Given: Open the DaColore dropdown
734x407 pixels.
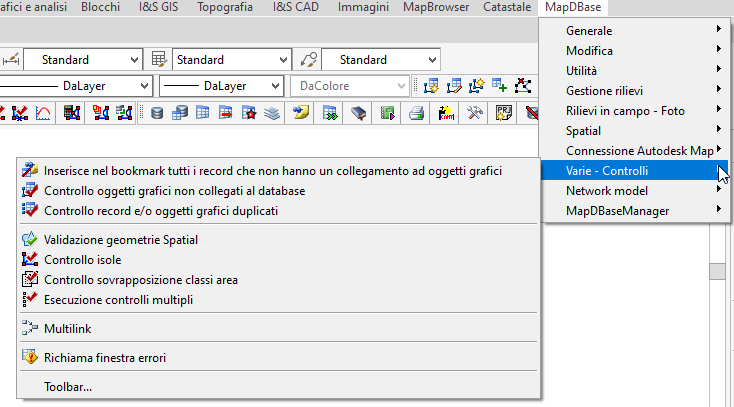Looking at the screenshot, I should point(349,86).
